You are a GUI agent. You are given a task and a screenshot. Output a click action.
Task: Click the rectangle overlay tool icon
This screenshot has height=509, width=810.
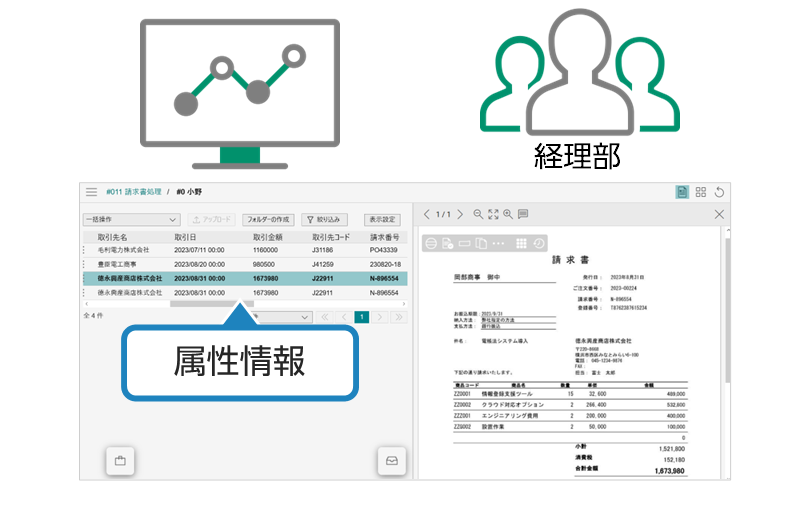(464, 243)
